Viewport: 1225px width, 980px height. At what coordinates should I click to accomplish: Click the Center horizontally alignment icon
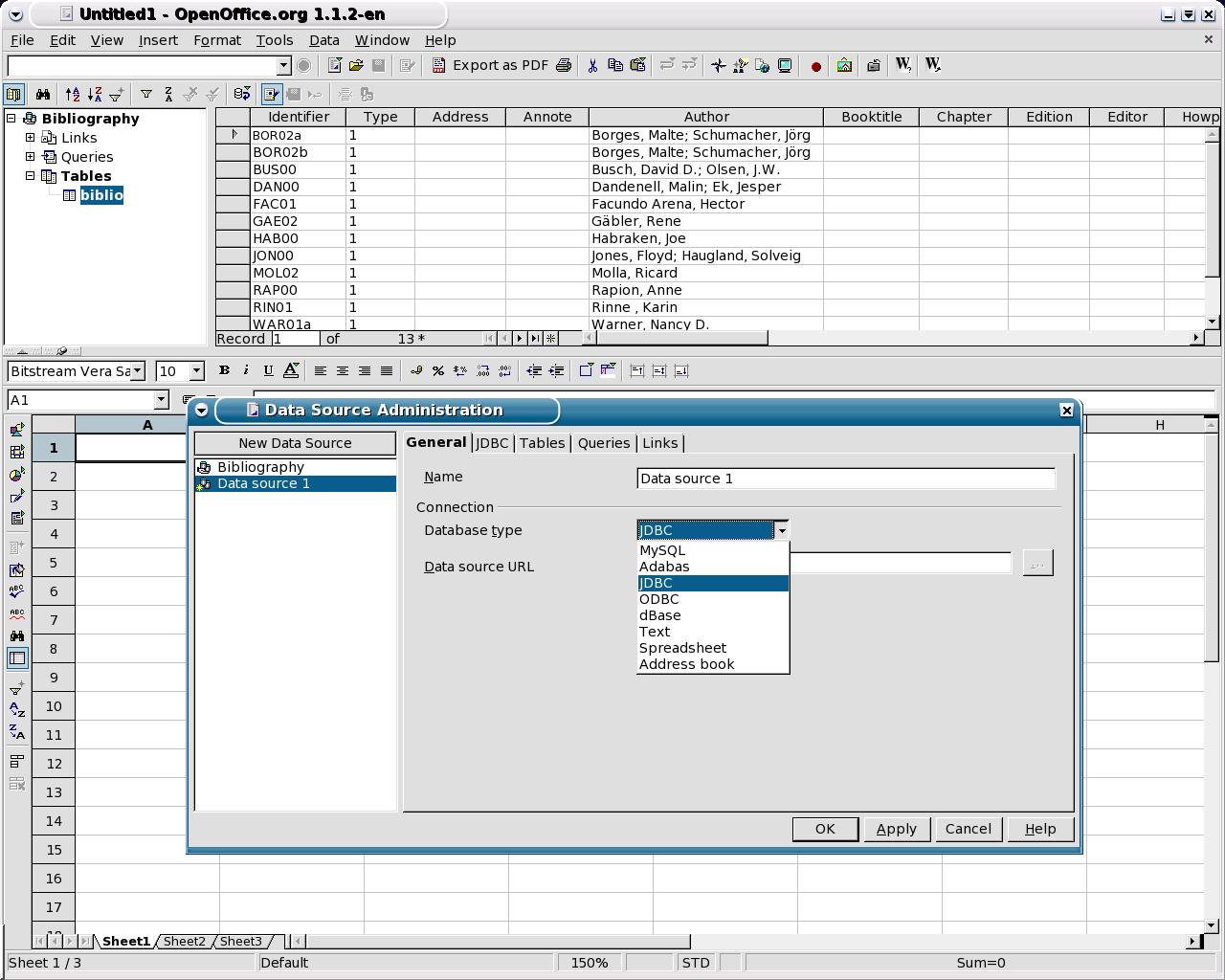pyautogui.click(x=342, y=370)
